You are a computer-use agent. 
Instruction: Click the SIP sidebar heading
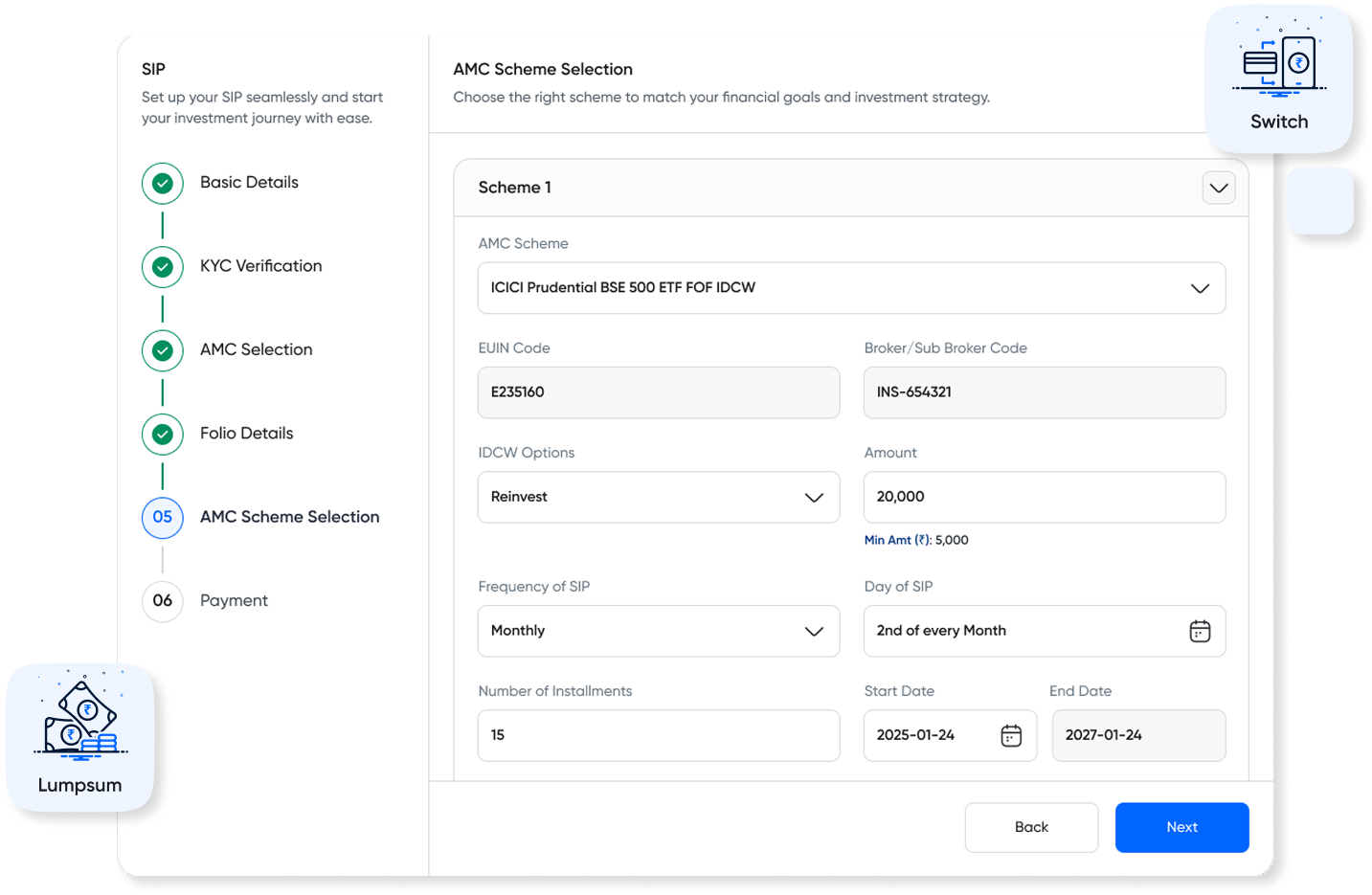click(x=153, y=69)
